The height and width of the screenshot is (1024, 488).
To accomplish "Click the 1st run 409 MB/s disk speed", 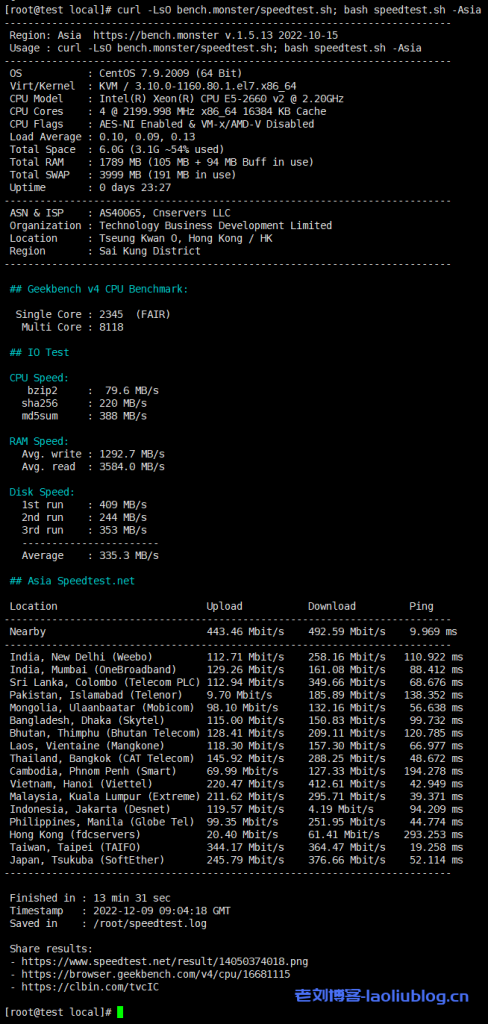I will pyautogui.click(x=123, y=505).
